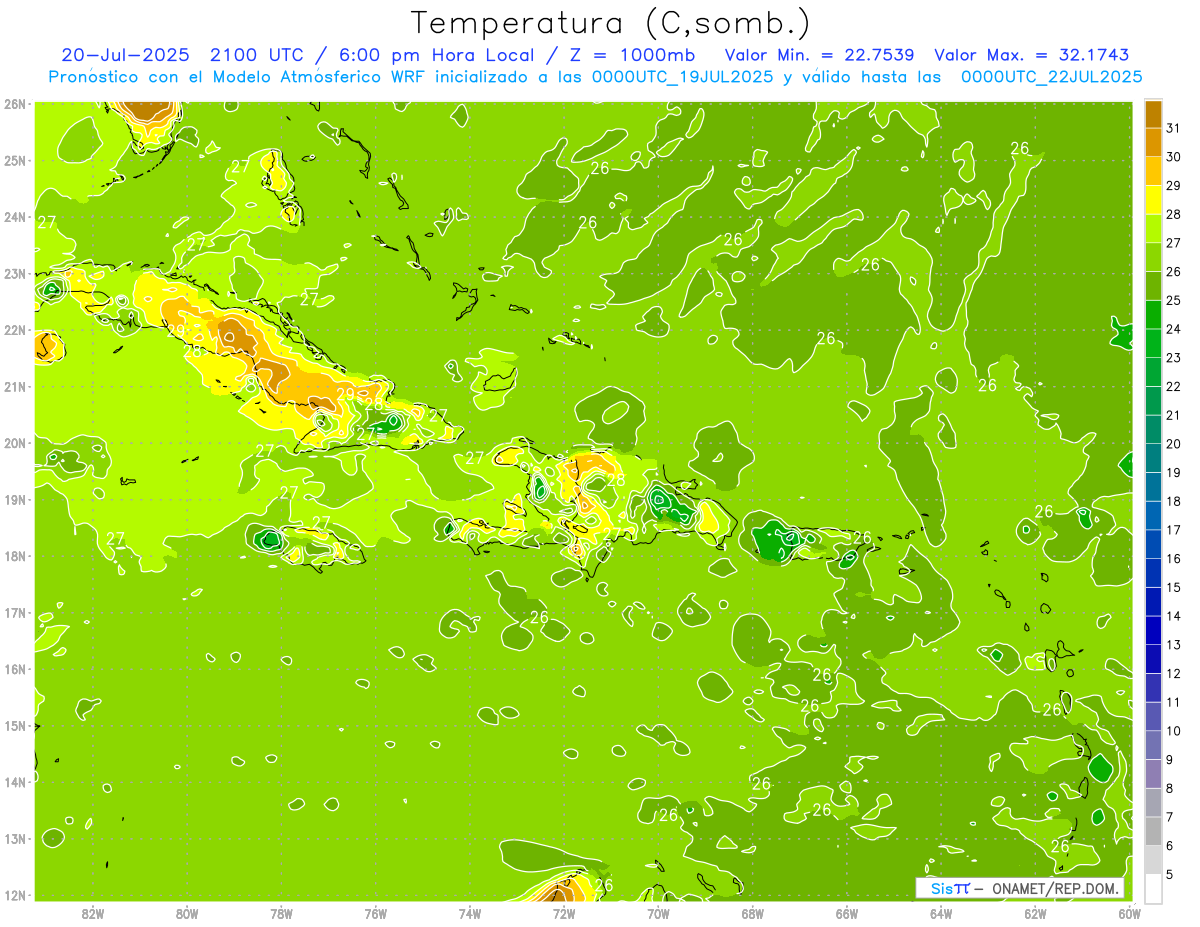Click the "70W" longitude axis label
This screenshot has width=1200, height=927.
(x=658, y=913)
